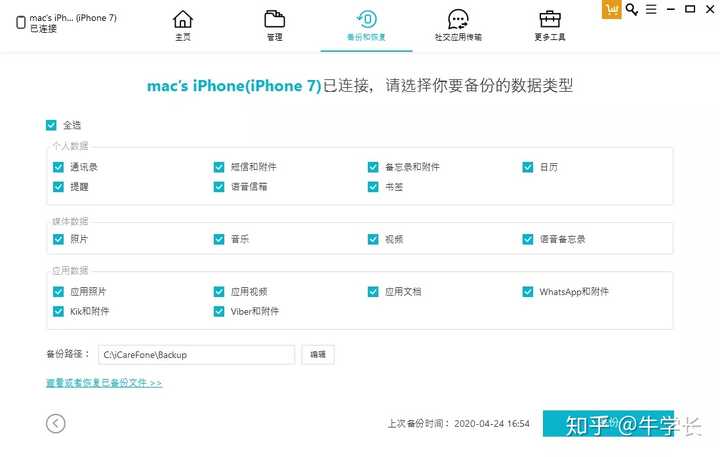Viewport: 720px width, 457px height.
Task: Disable the Viber和附件 checkbox
Action: [219, 311]
